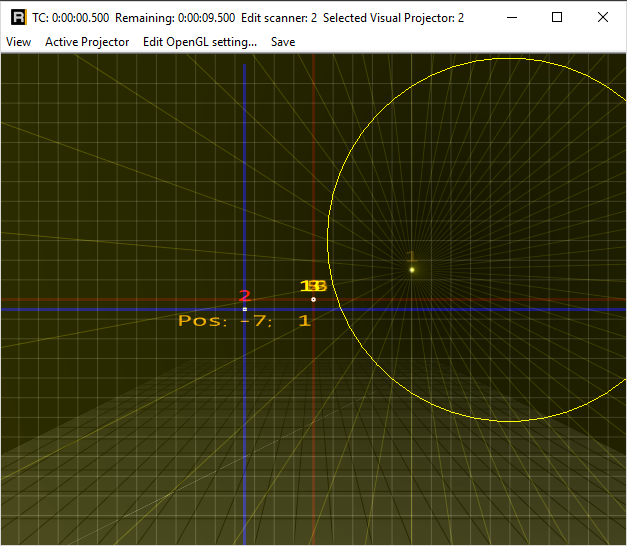The width and height of the screenshot is (627, 546).
Task: Click the application icon in title bar
Action: pyautogui.click(x=18, y=18)
